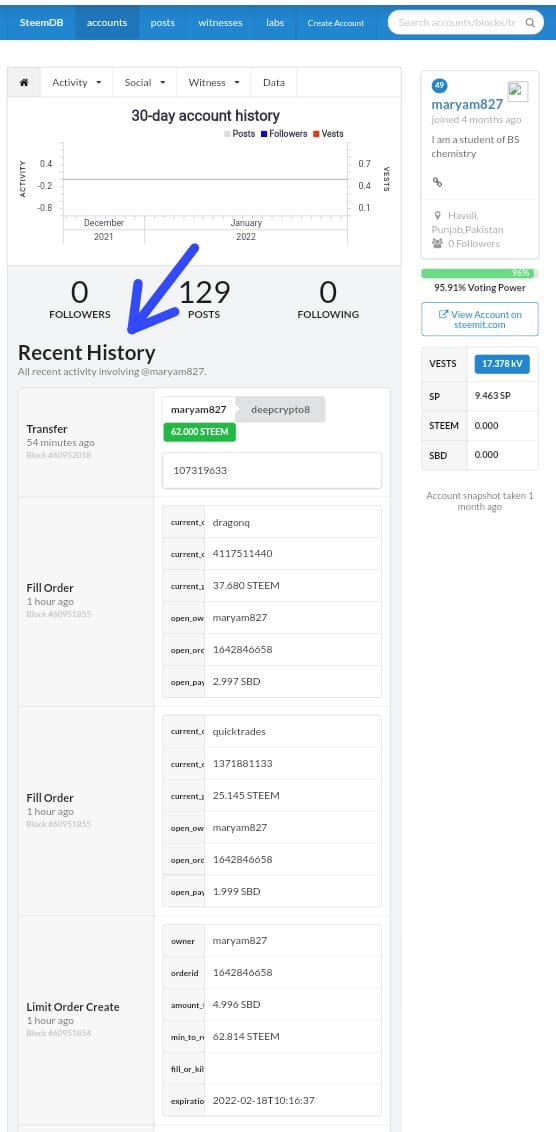Viewport: 556px width, 1132px height.
Task: Click the followers people icon
Action: [x=437, y=243]
